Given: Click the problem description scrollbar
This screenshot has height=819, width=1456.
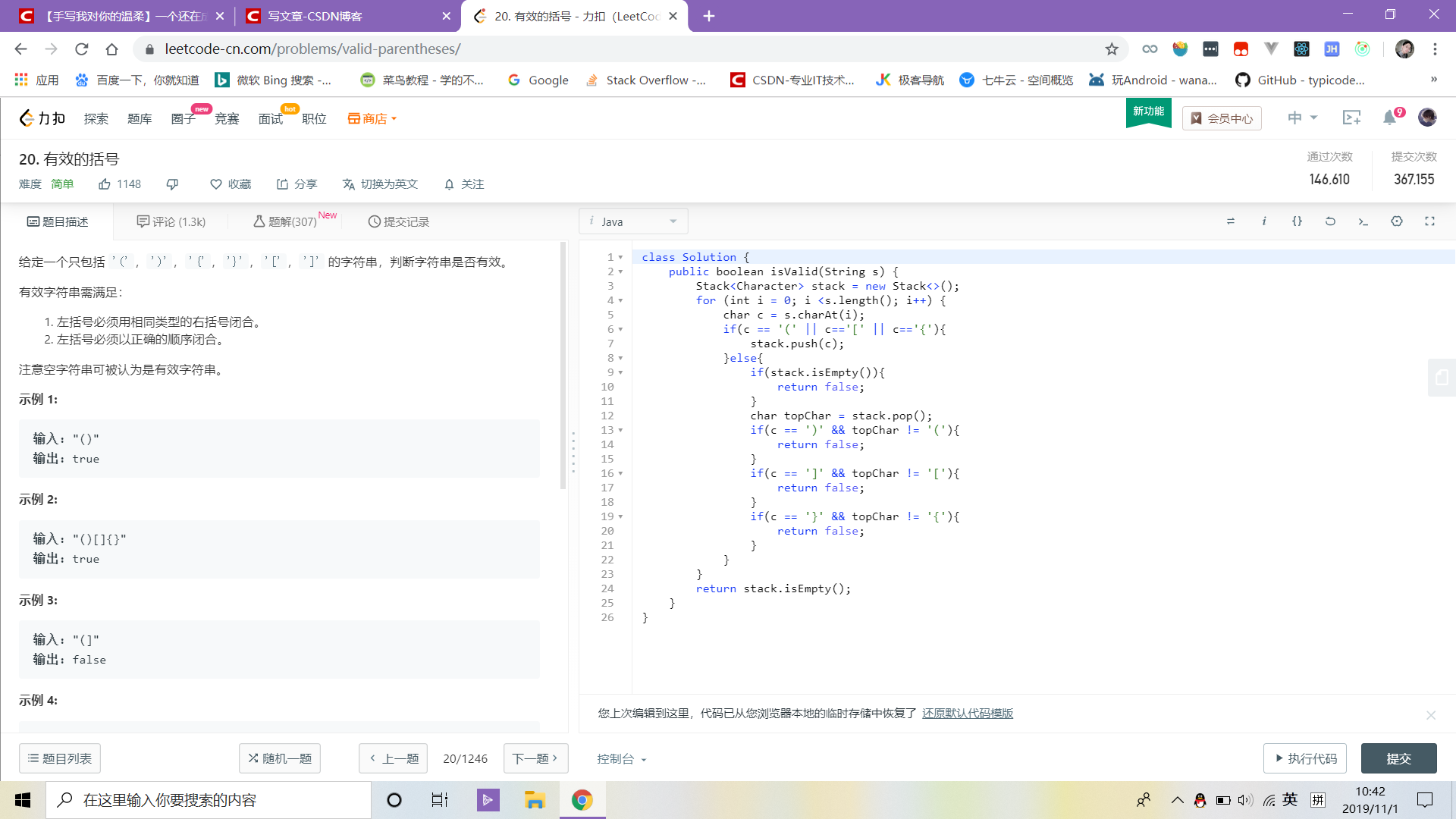Looking at the screenshot, I should tap(563, 364).
